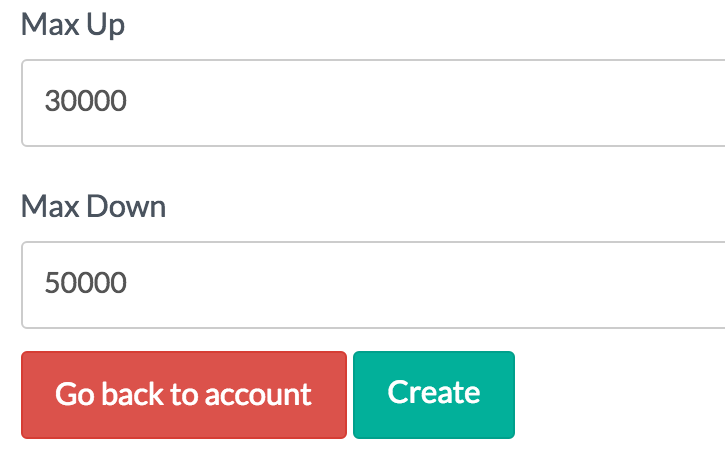Viewport: 725px width, 457px height.
Task: Return to account using the red button
Action: 184,394
